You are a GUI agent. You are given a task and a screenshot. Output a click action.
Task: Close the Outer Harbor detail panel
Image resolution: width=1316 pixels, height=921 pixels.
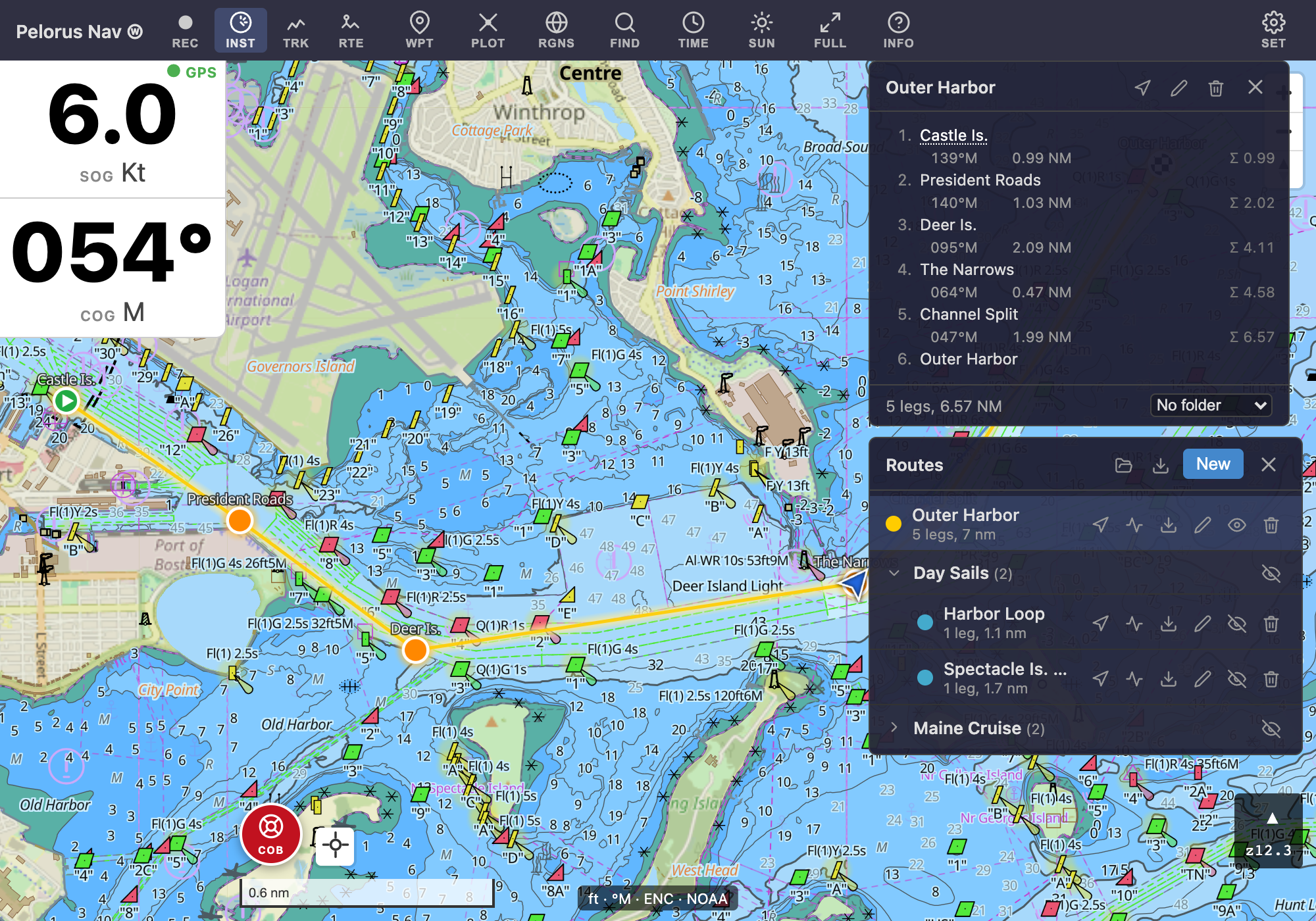click(1255, 87)
